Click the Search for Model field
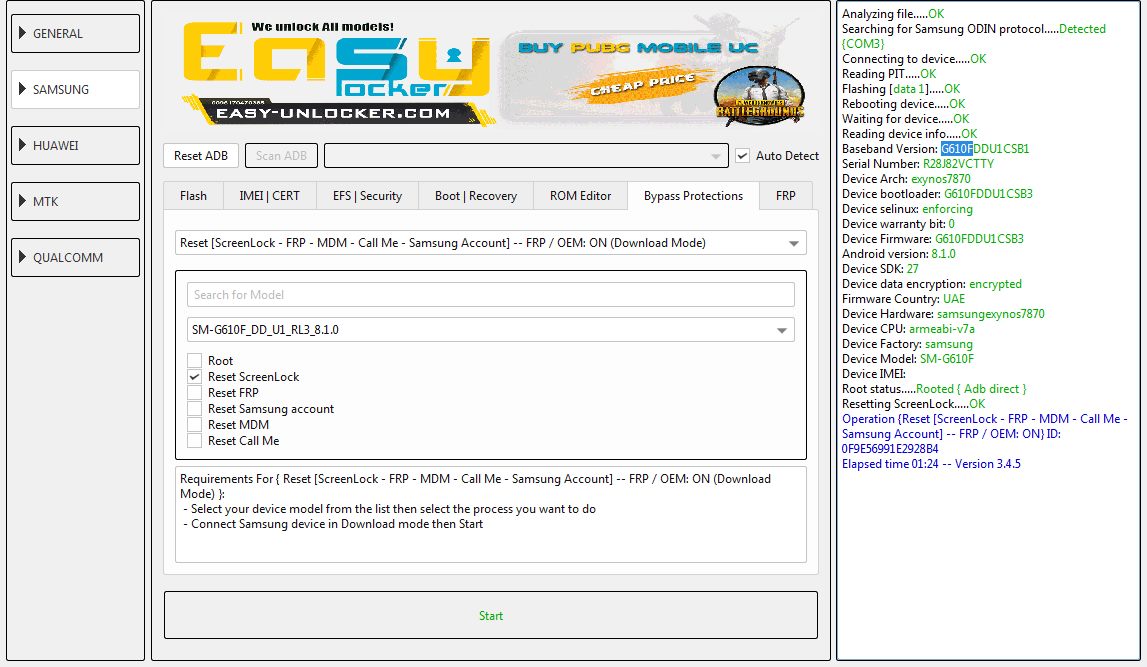Viewport: 1147px width, 667px height. 491,295
